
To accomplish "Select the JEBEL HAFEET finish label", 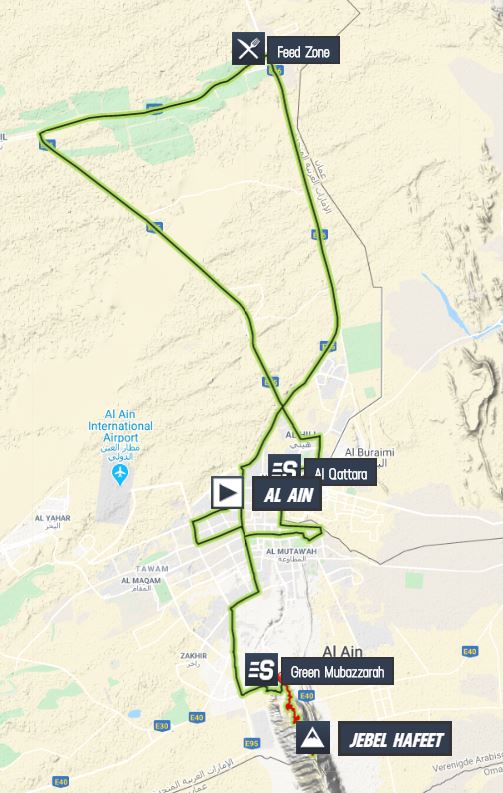I will [395, 739].
